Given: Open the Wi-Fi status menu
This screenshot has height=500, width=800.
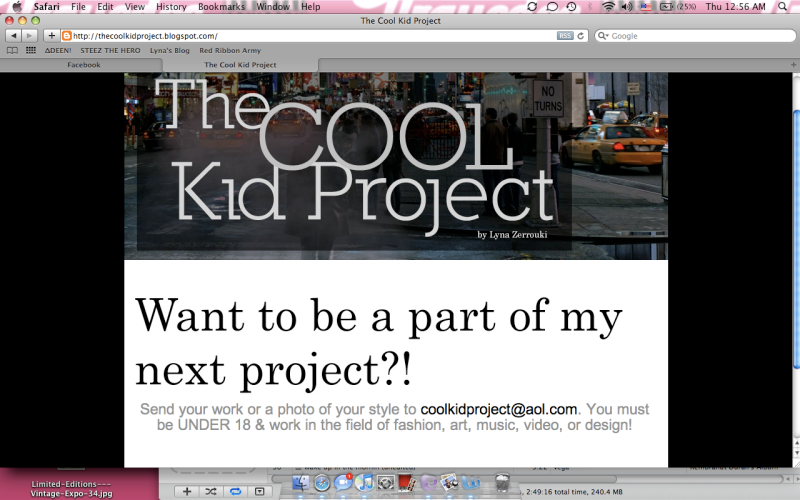Looking at the screenshot, I should tap(608, 7).
